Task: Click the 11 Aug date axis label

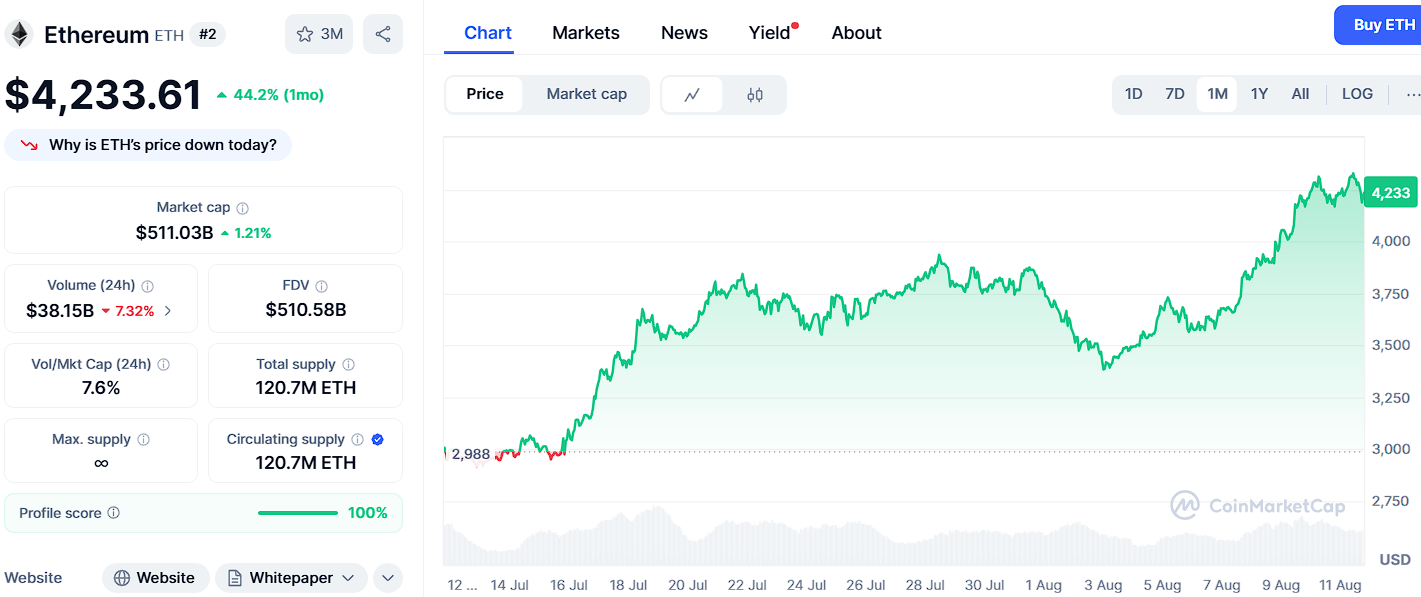Action: 1340,585
